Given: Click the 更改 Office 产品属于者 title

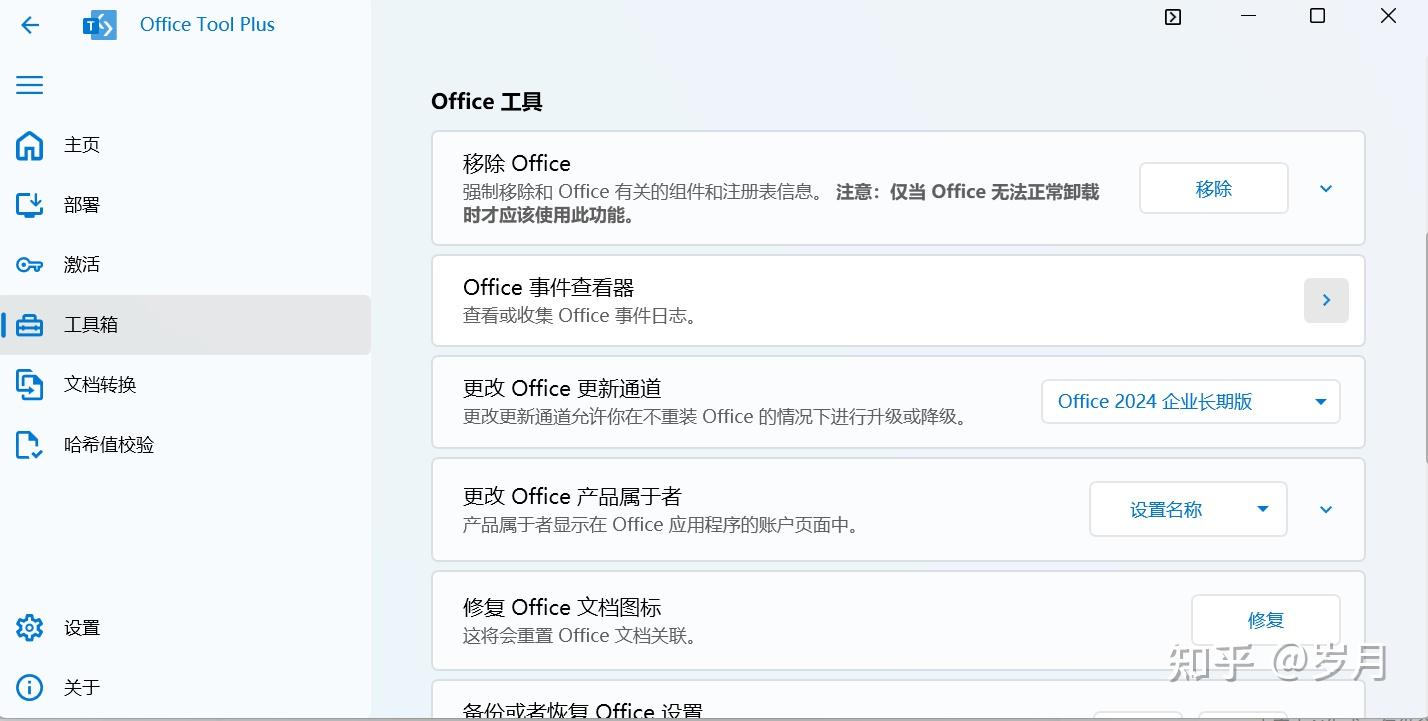Looking at the screenshot, I should coord(572,497).
